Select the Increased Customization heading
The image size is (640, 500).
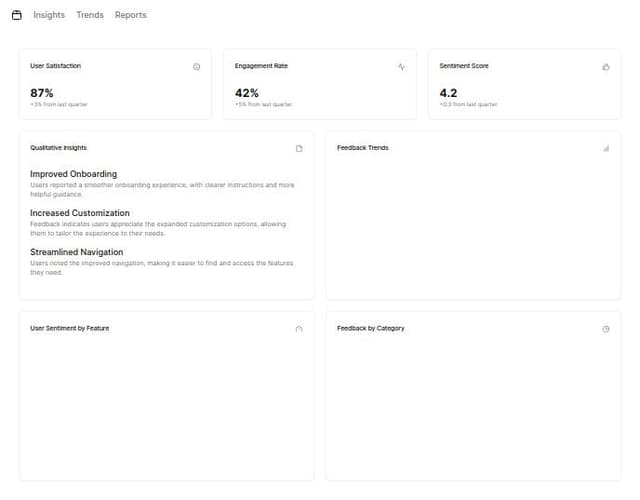click(80, 213)
